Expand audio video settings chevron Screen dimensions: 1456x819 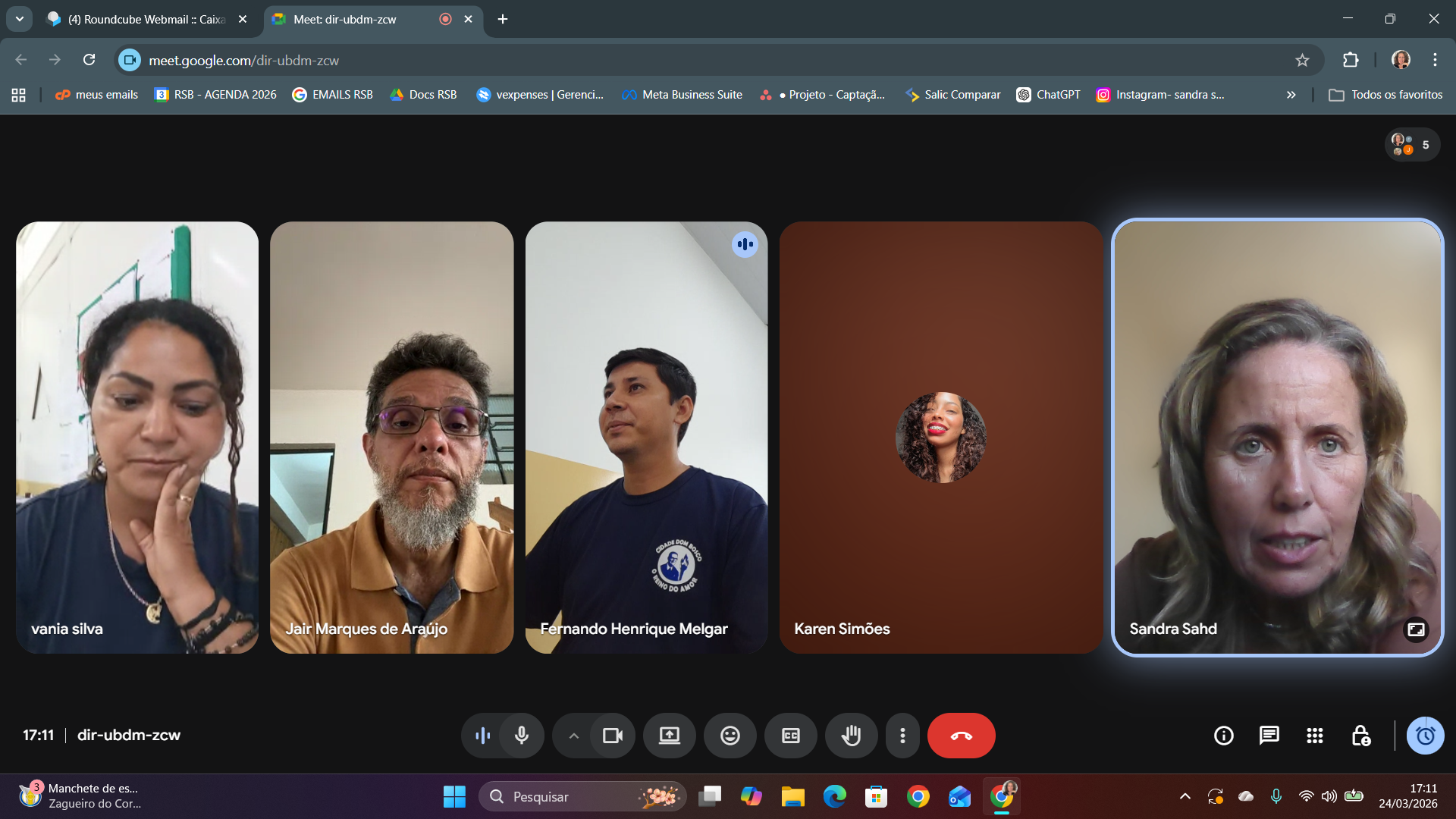click(574, 736)
